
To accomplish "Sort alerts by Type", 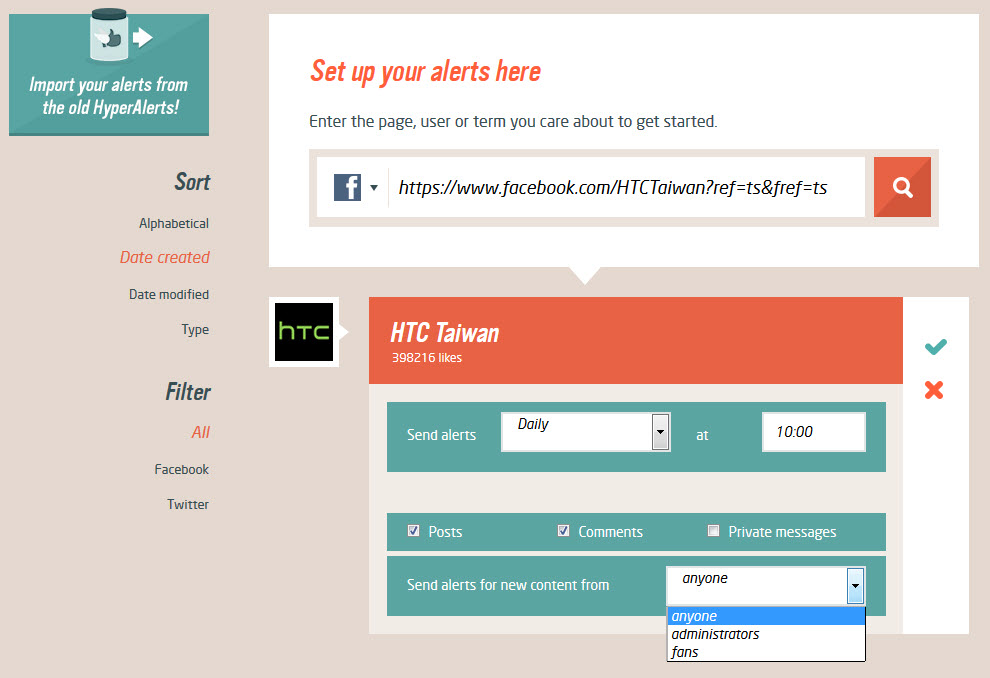I will pyautogui.click(x=194, y=330).
